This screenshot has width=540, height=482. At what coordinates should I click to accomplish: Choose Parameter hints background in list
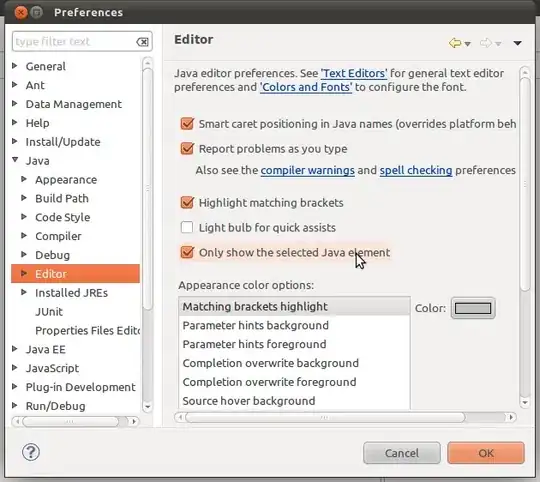click(294, 325)
